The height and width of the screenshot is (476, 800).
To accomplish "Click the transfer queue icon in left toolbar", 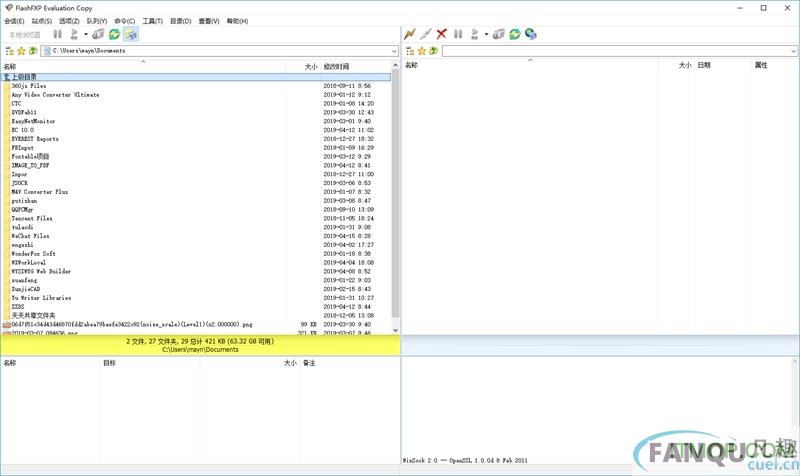I will pos(74,34).
